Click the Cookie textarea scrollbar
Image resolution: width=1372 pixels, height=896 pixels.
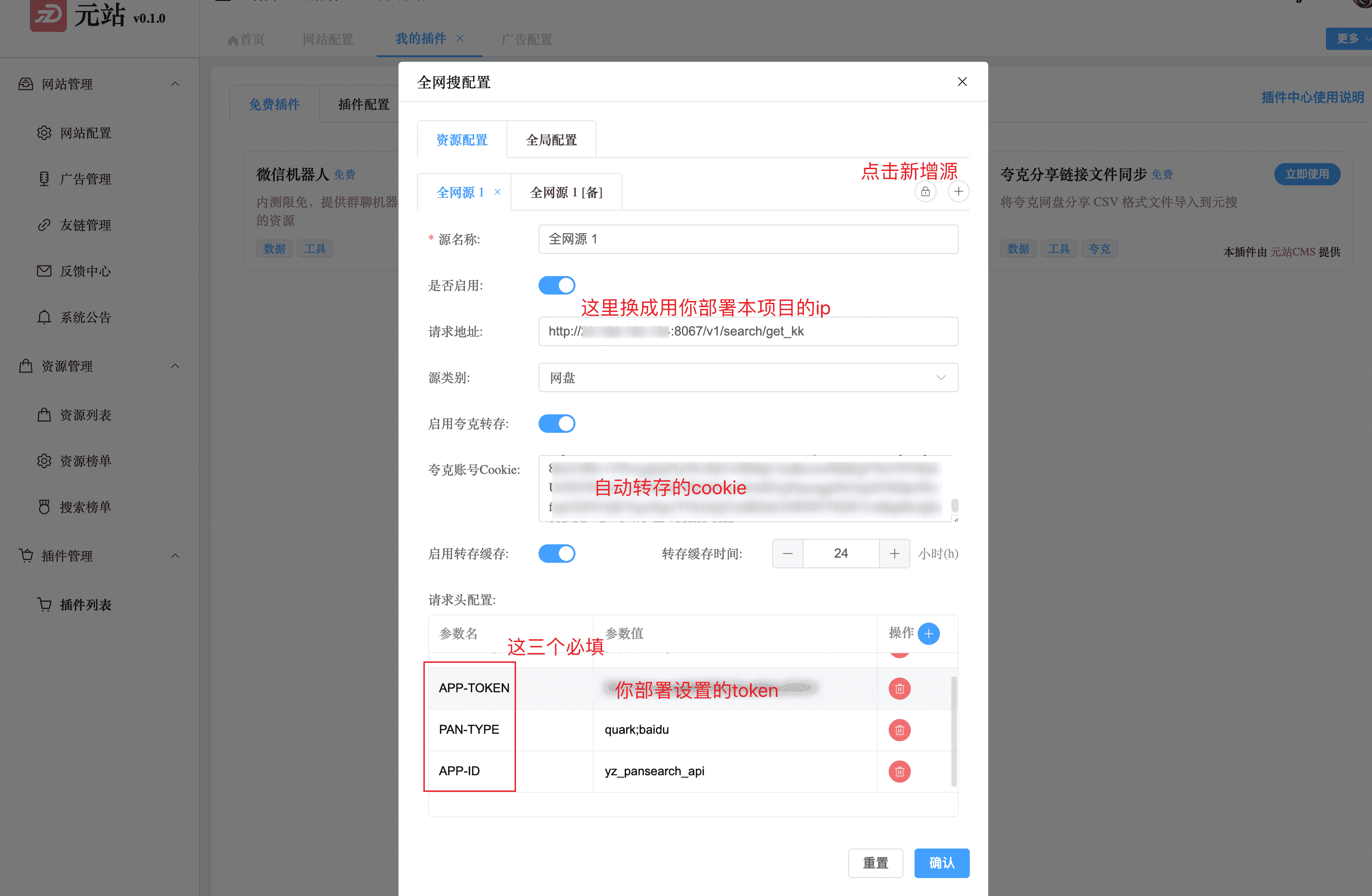click(955, 505)
